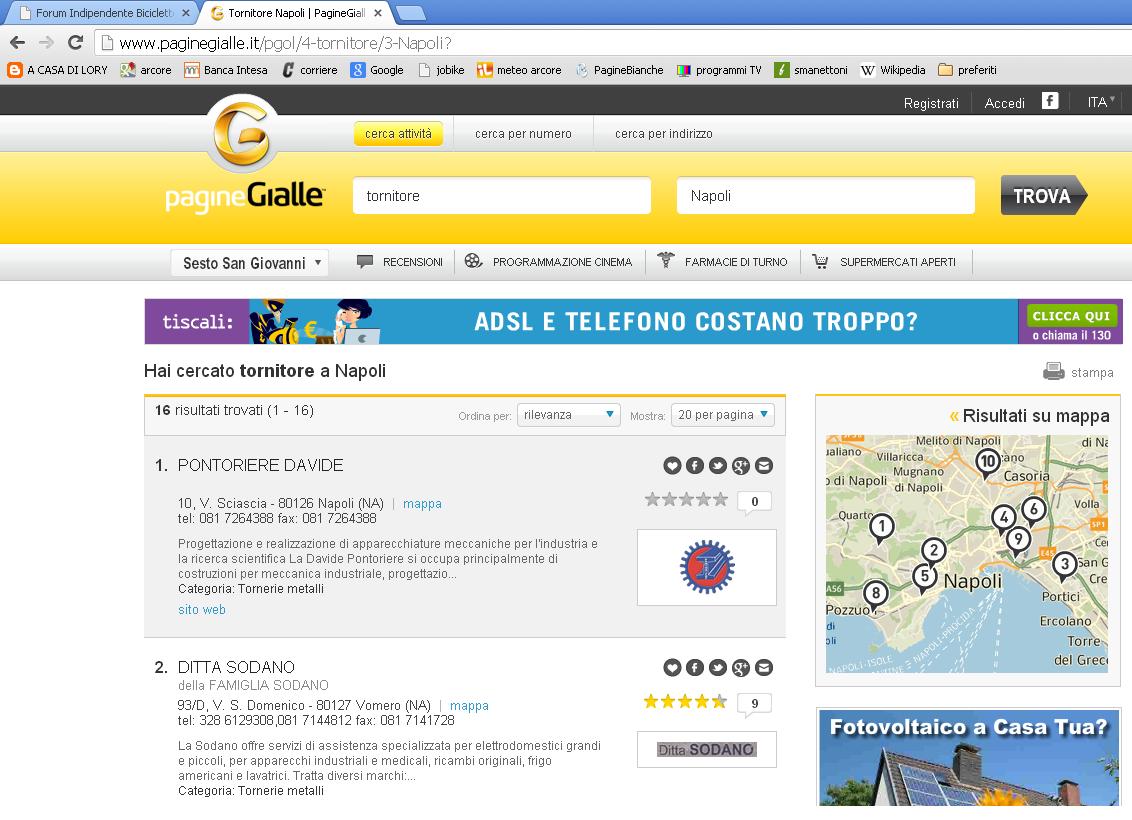Select the Tornitore Napoli PagineGialle tab

coord(296,13)
